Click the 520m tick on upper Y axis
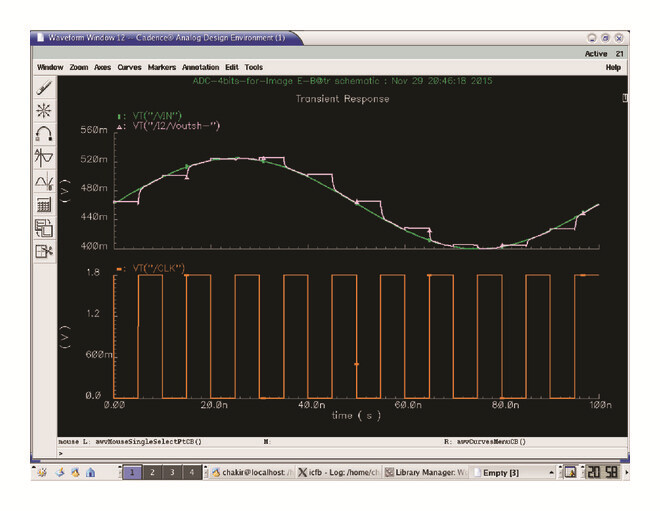The width and height of the screenshot is (660, 511). pyautogui.click(x=94, y=160)
